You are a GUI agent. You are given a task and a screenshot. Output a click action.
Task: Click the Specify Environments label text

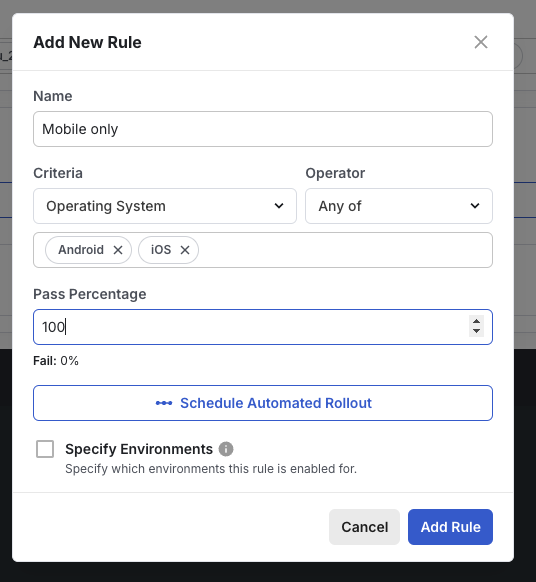tap(139, 449)
